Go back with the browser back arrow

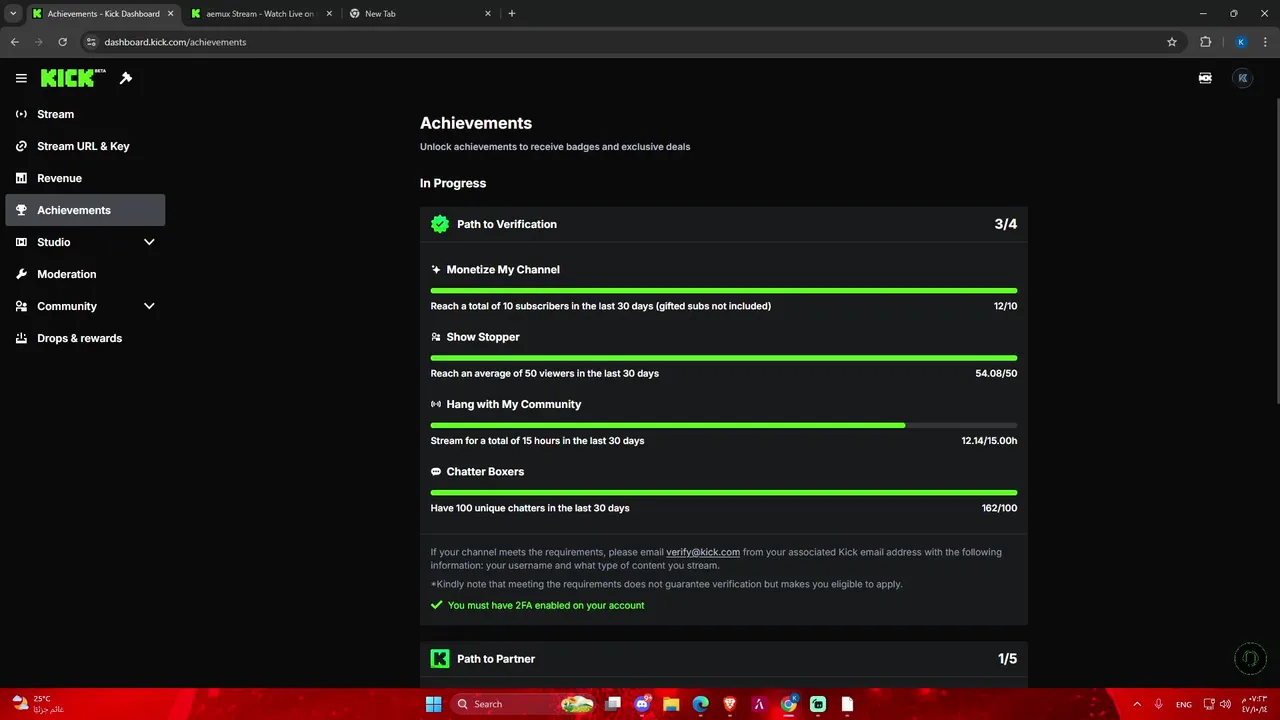click(x=15, y=42)
